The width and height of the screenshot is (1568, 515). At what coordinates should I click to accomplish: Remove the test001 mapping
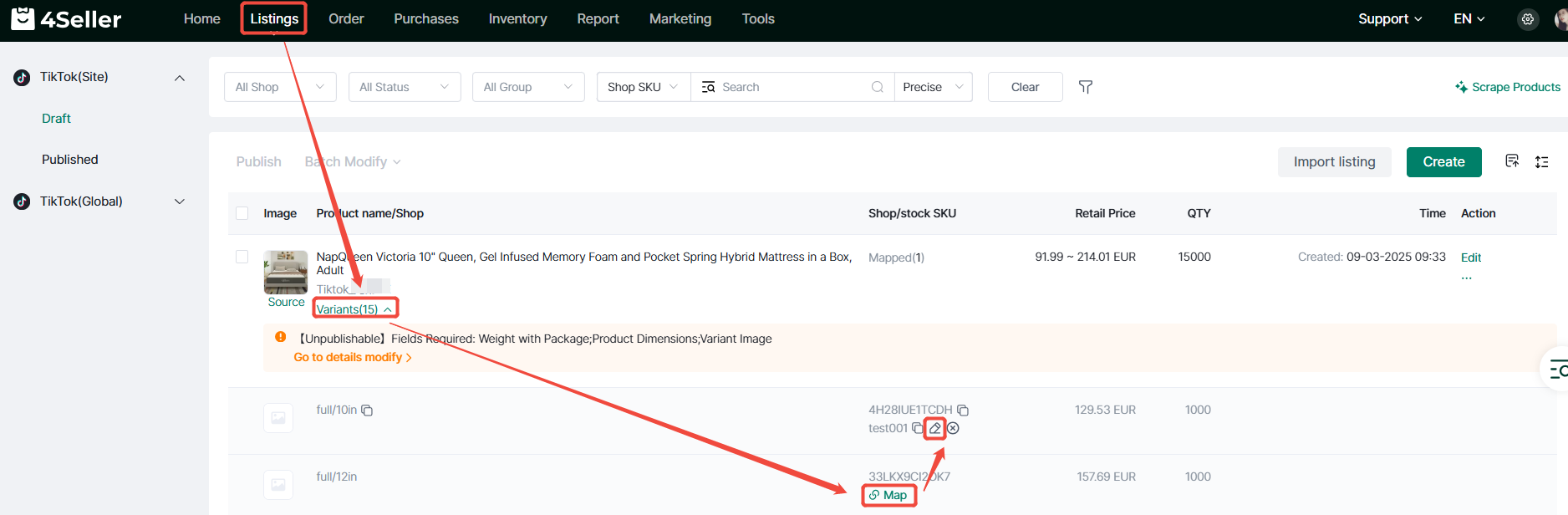(x=953, y=428)
